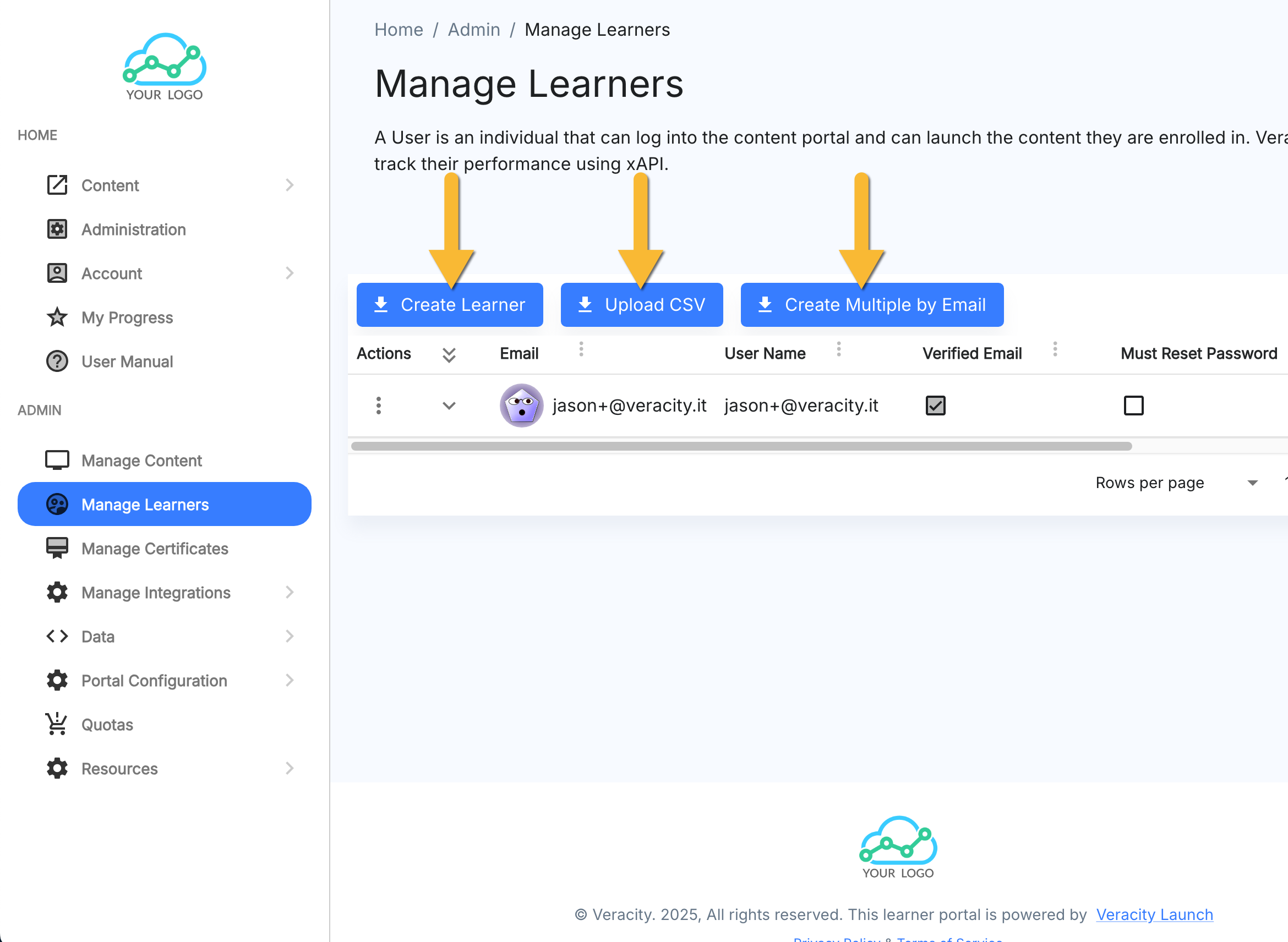Check the Must Reset Password checkbox

tap(1133, 406)
